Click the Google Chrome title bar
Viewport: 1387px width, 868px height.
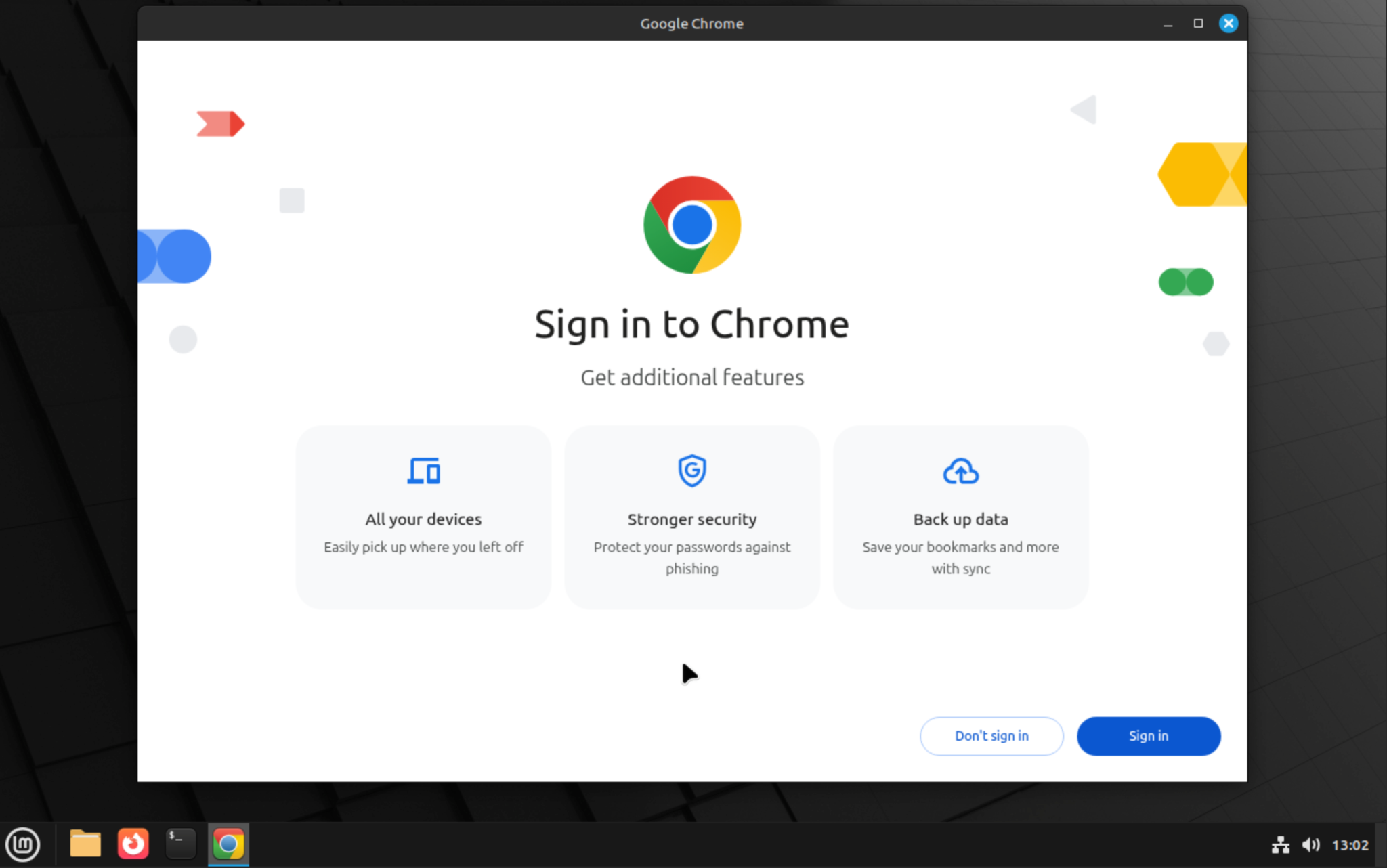691,23
